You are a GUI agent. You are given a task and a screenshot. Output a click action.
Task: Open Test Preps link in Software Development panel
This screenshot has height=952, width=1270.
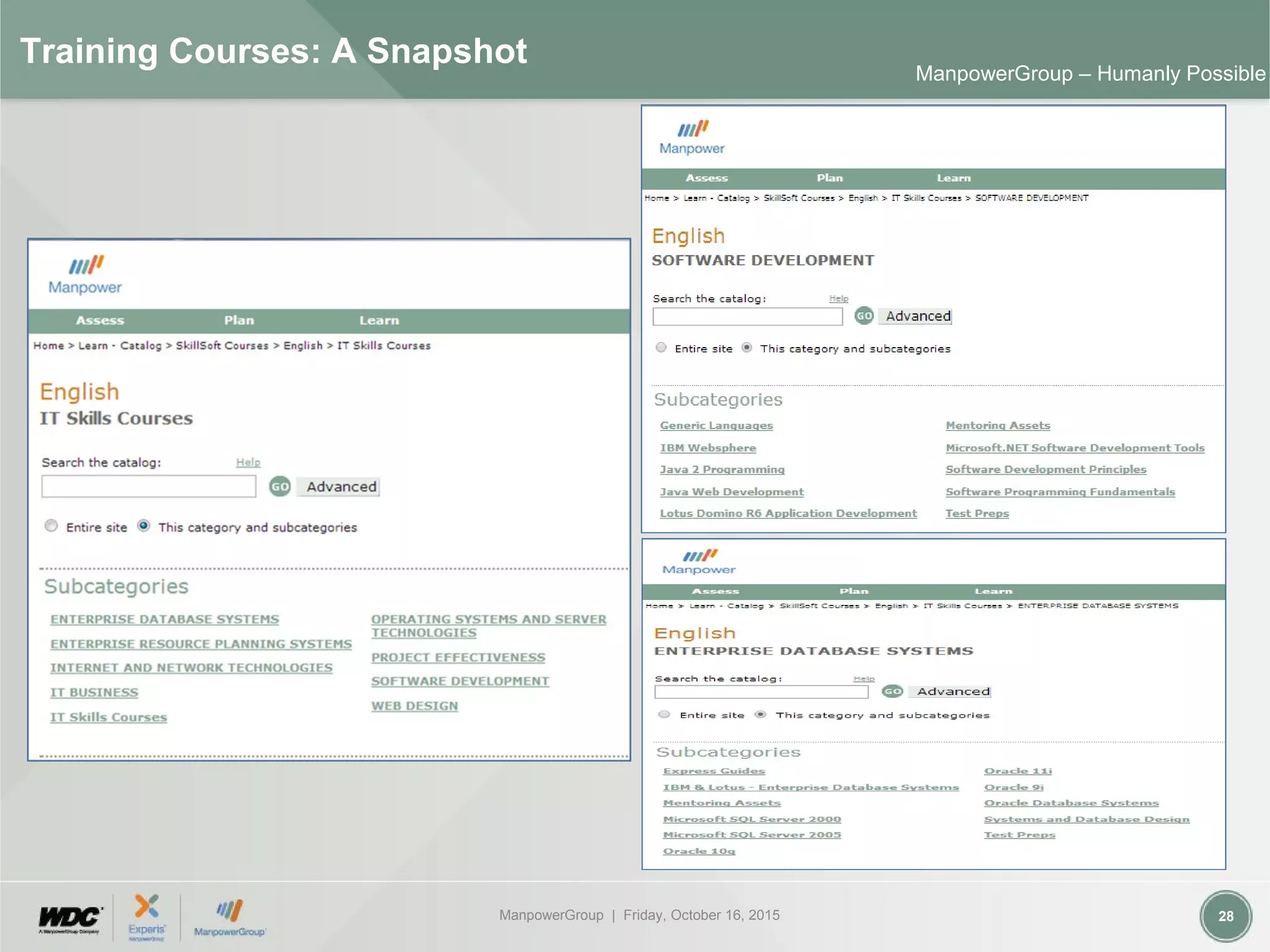tap(977, 513)
